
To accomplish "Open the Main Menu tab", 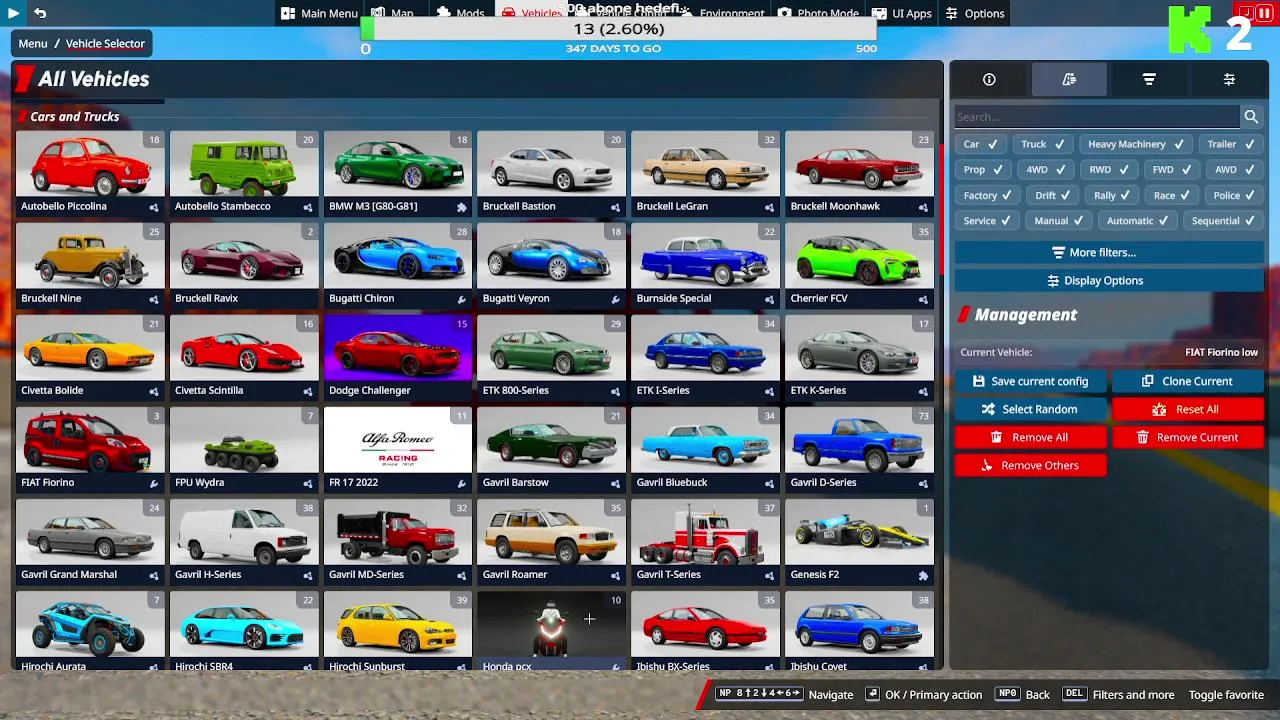I will [x=319, y=13].
